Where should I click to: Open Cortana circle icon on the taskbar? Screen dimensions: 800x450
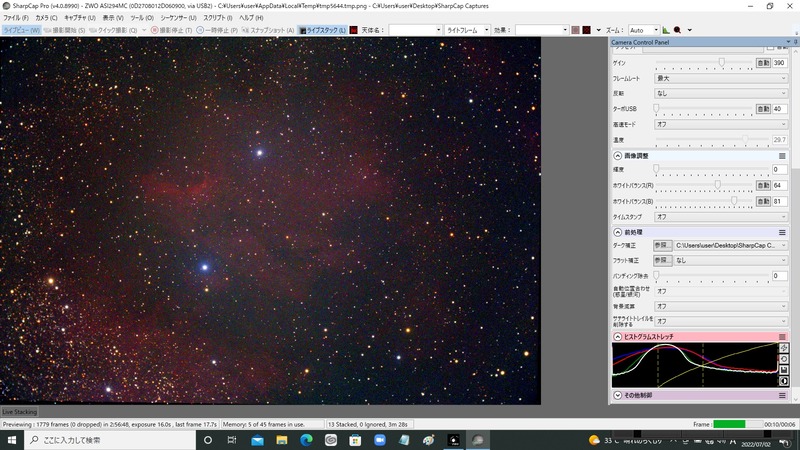(208, 440)
